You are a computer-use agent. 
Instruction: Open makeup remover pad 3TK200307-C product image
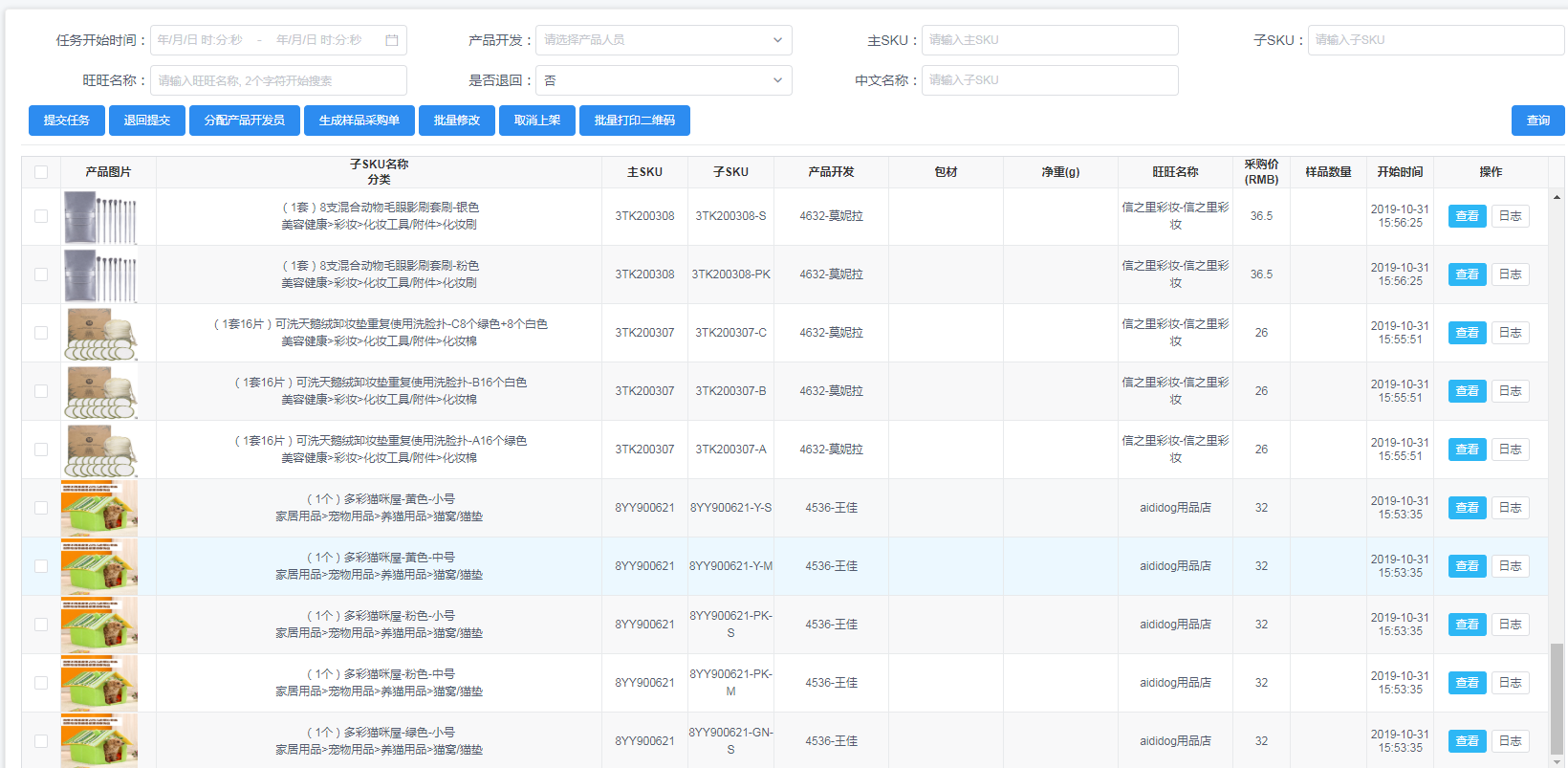99,334
